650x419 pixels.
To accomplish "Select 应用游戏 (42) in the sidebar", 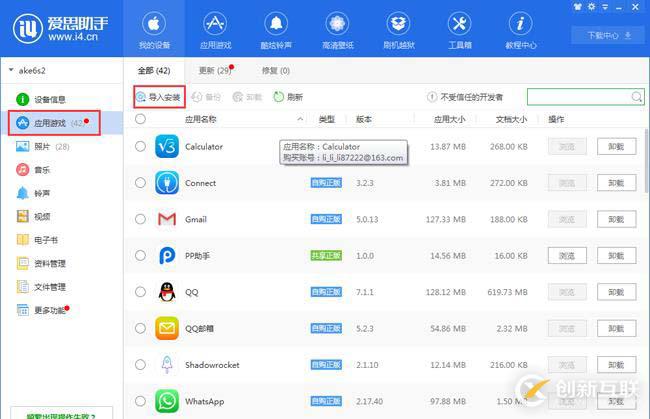I will click(54, 123).
